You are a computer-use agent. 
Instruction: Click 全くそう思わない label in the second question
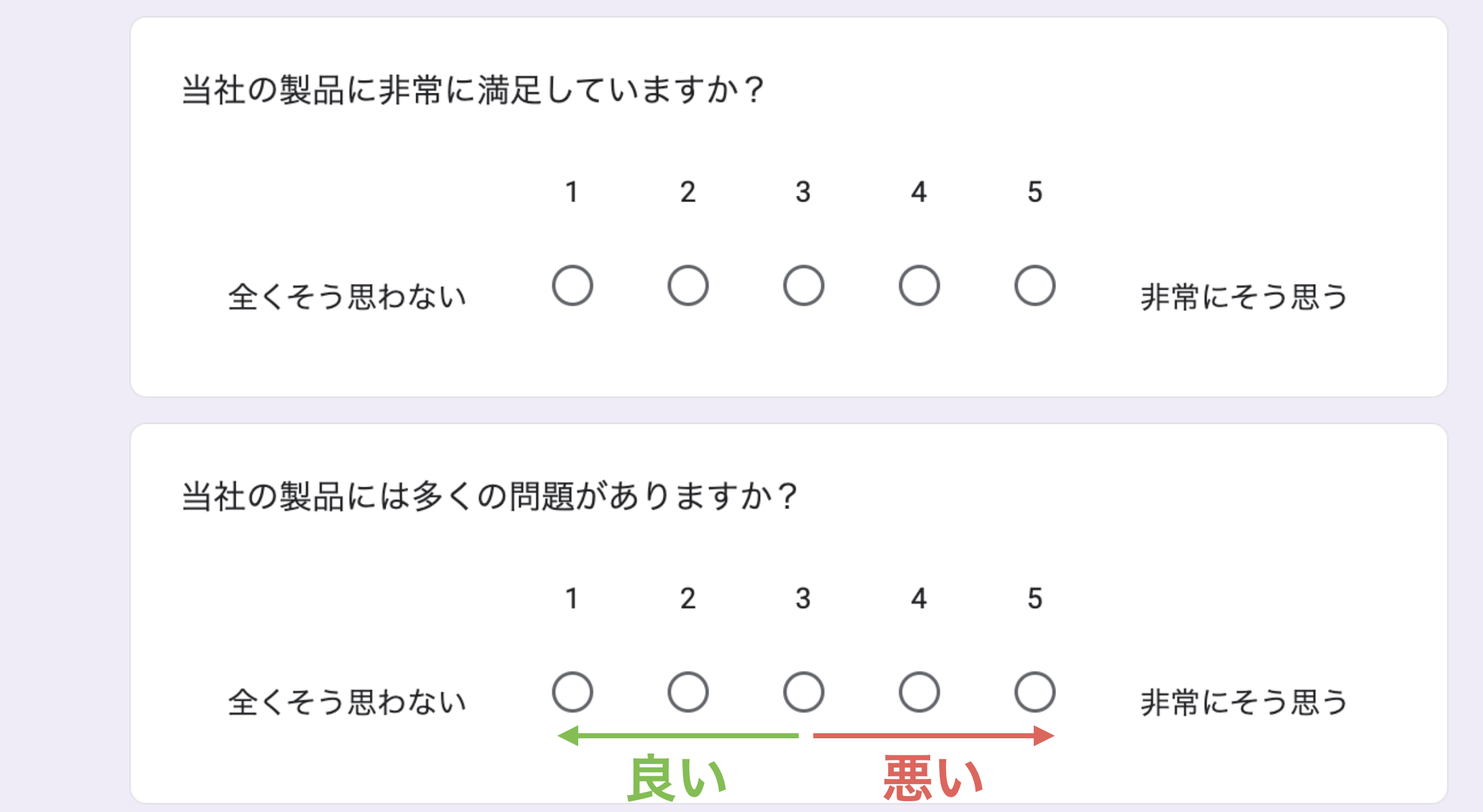click(348, 703)
